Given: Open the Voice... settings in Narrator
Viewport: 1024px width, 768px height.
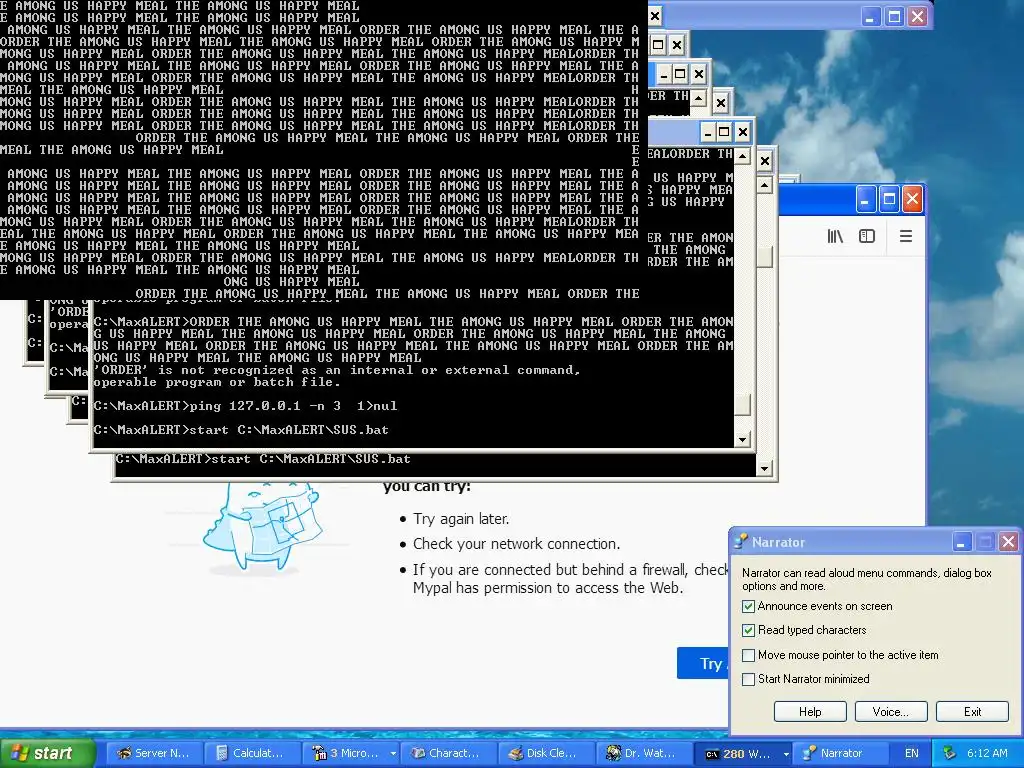Looking at the screenshot, I should click(x=891, y=712).
